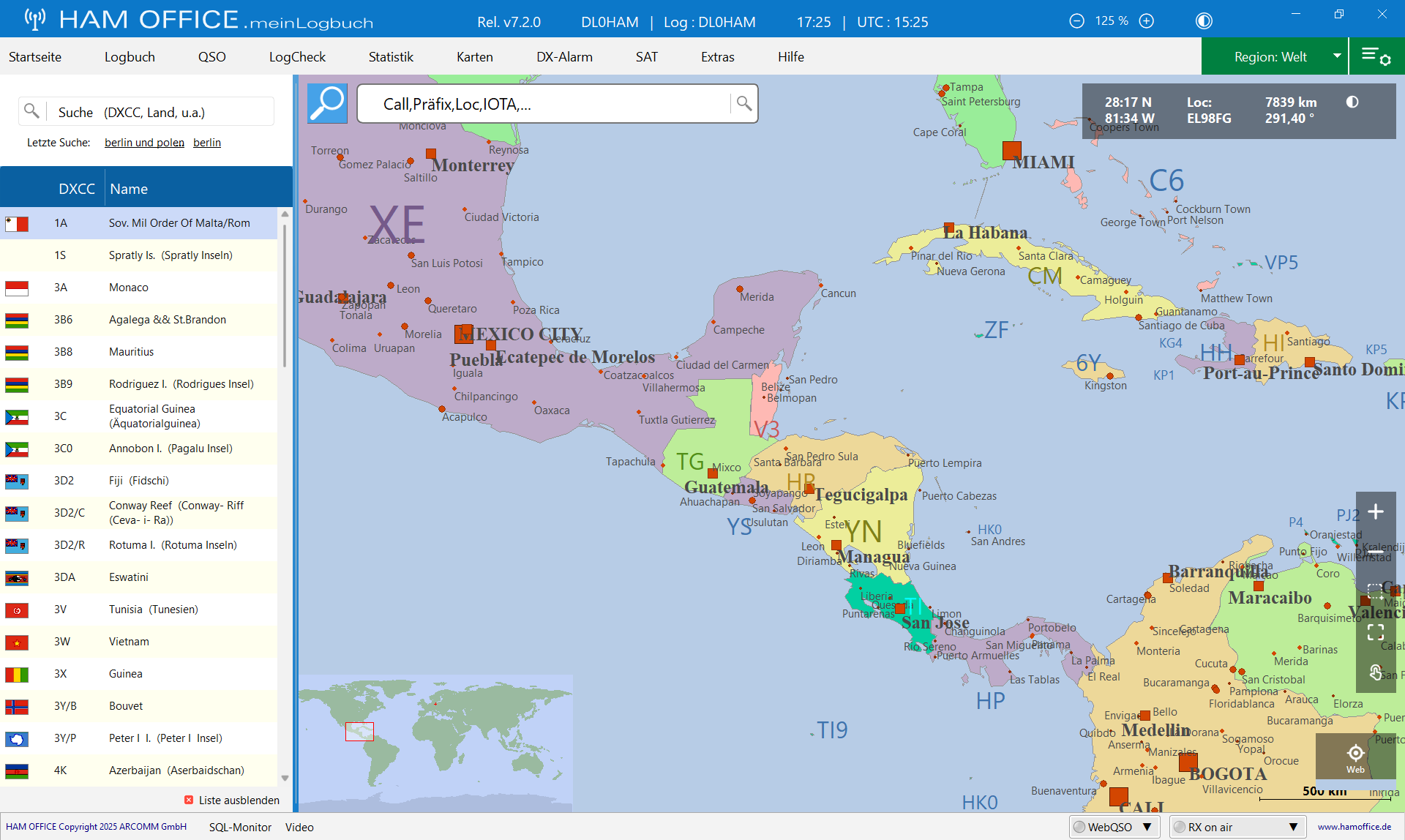The width and height of the screenshot is (1405, 840).
Task: Click the 'berlin' recent search link
Action: [207, 142]
